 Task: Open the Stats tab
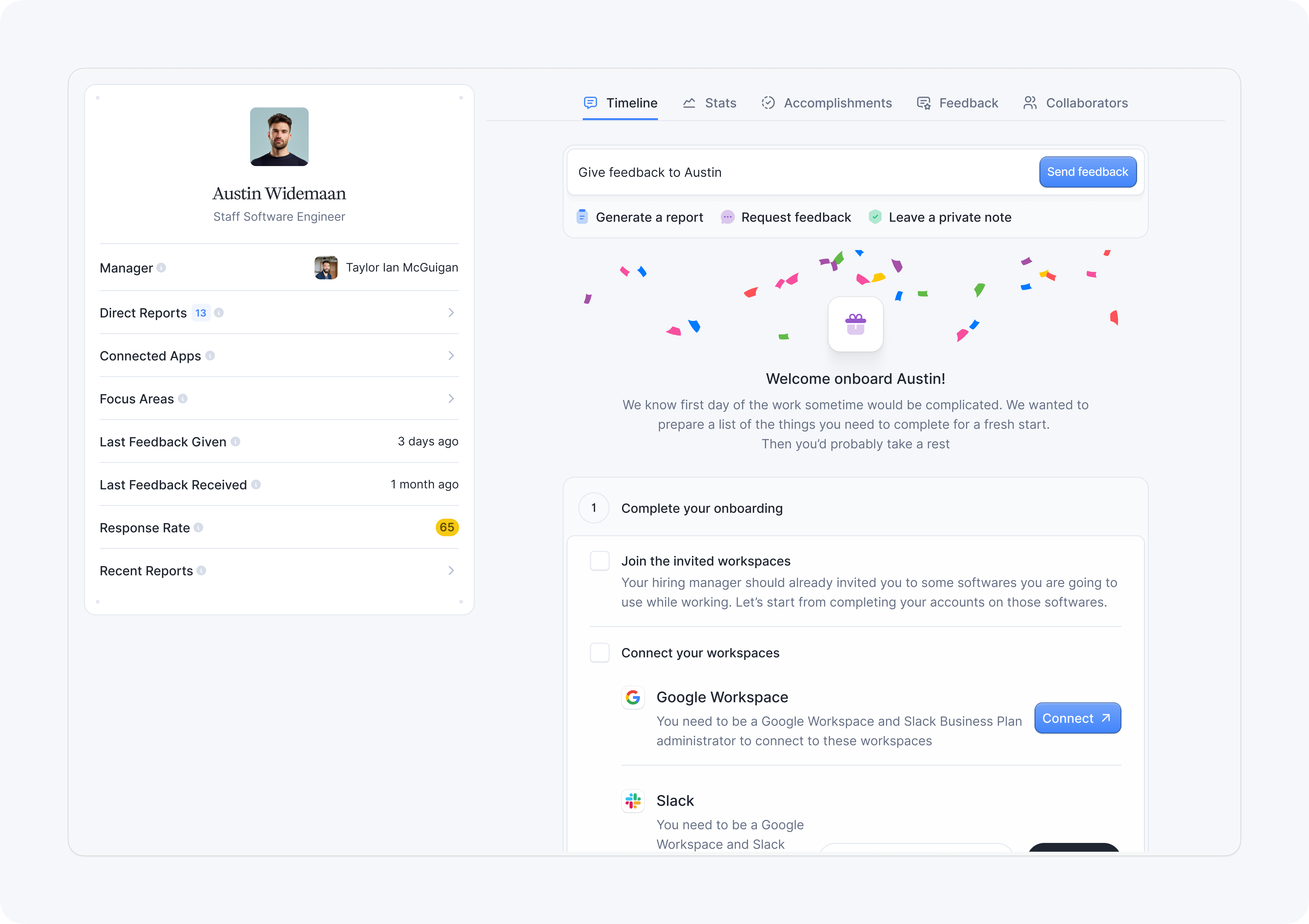[710, 103]
